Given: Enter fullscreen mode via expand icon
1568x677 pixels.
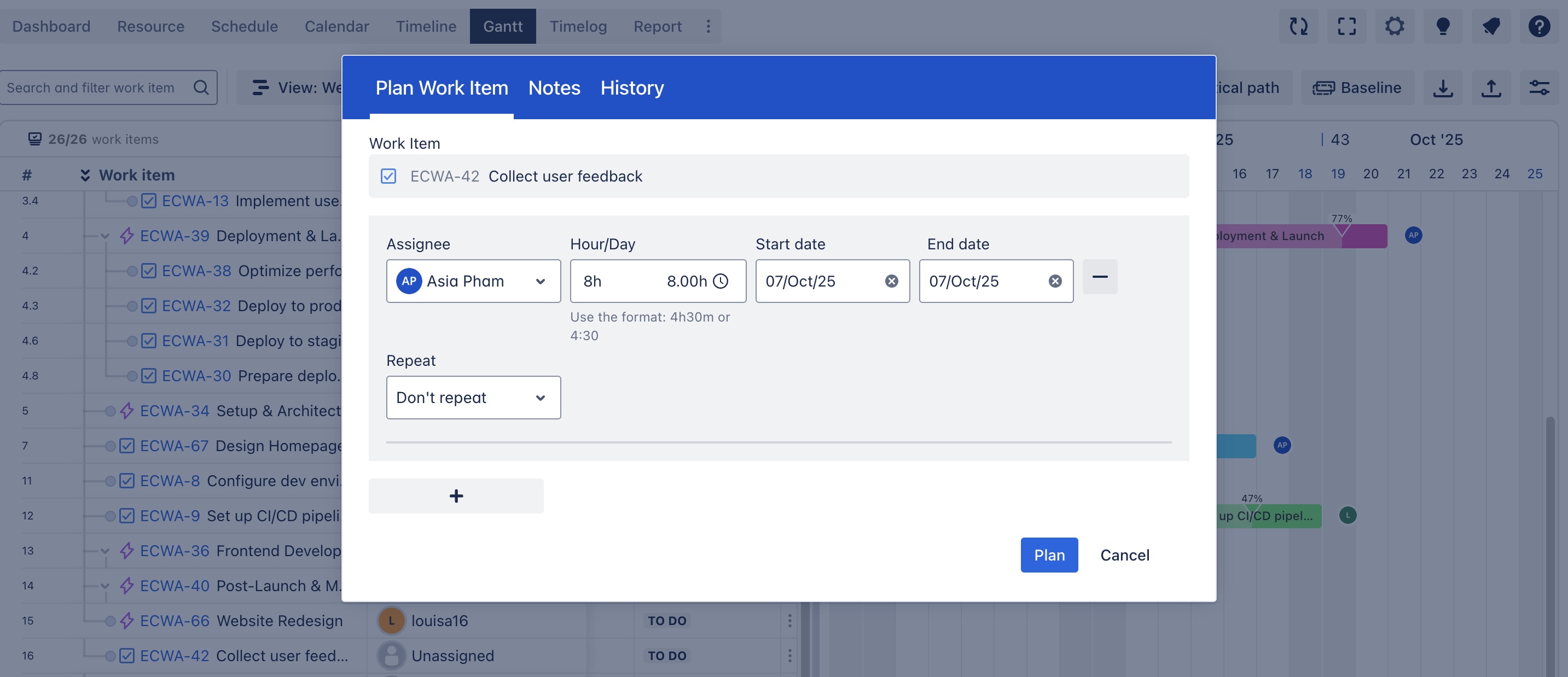Looking at the screenshot, I should pyautogui.click(x=1346, y=26).
